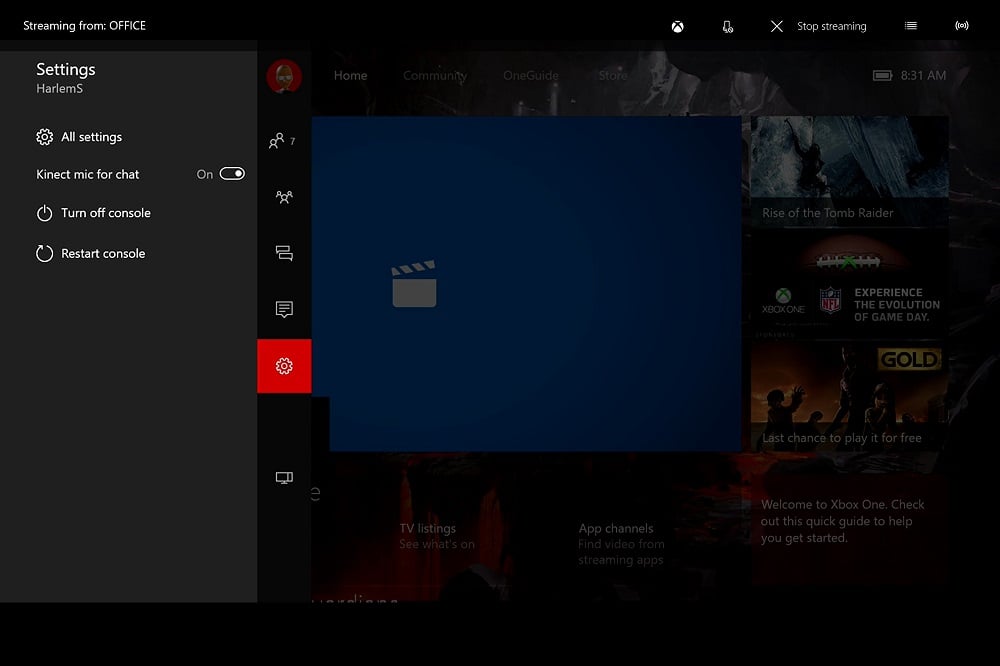Click the battery icon near the clock

(x=883, y=76)
